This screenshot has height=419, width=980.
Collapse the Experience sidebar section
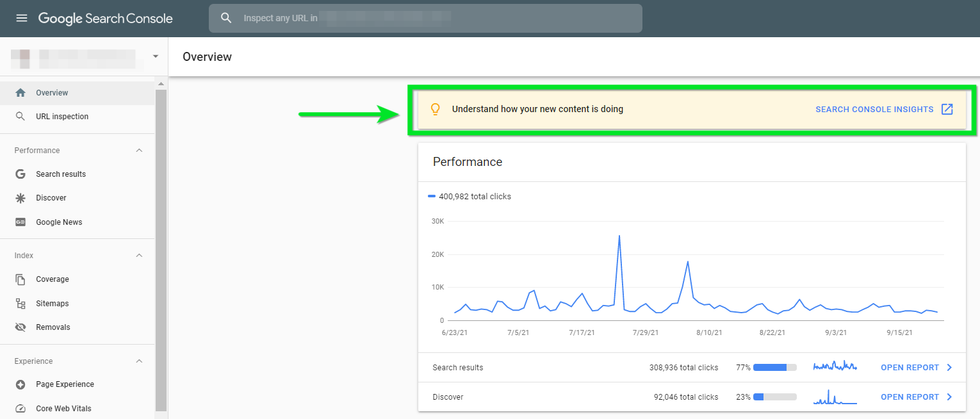click(139, 361)
